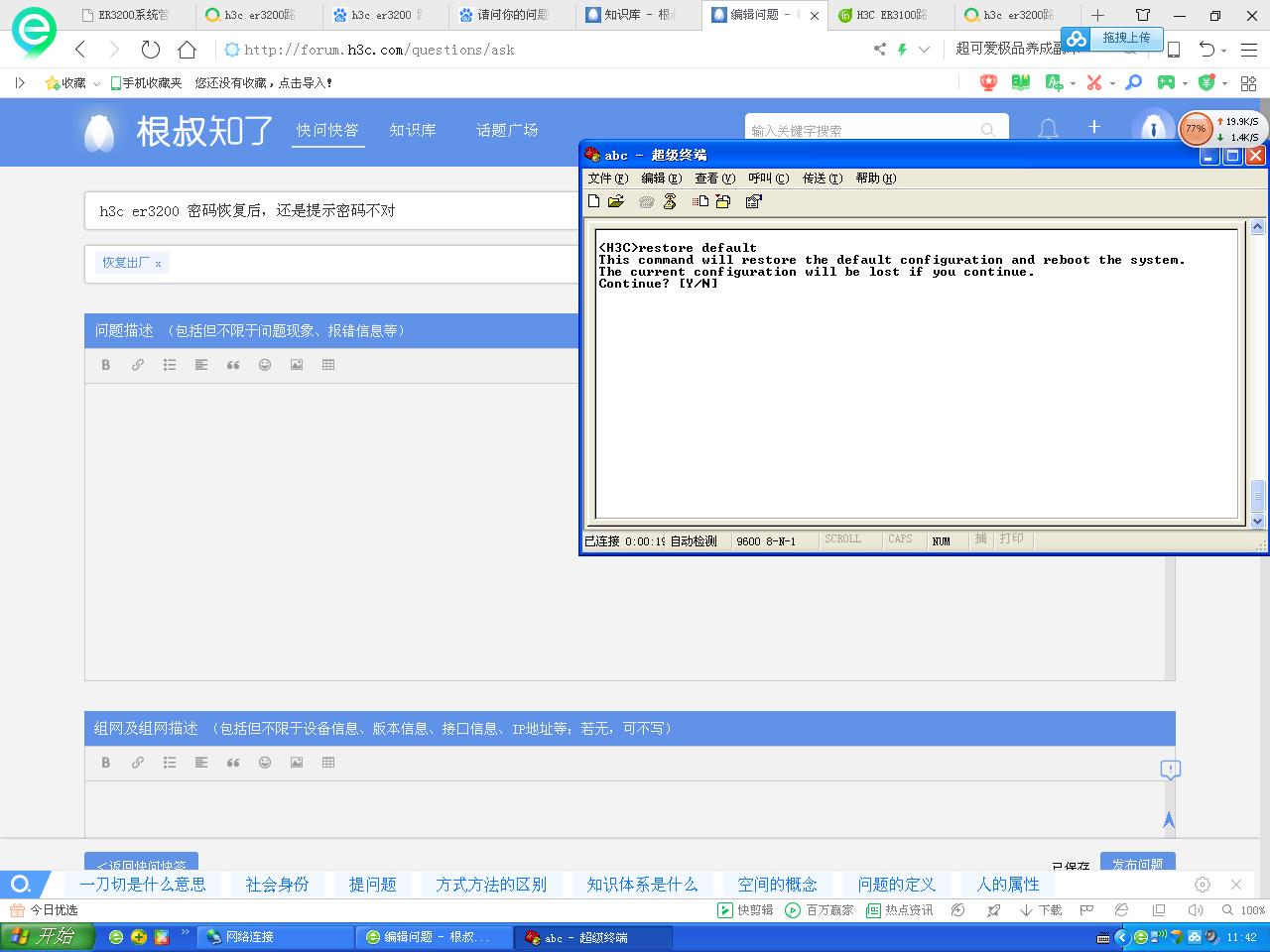Expand the dropdown next to the undo-close-tab icon
Viewport: 1270px width, 952px height.
click(x=1223, y=51)
